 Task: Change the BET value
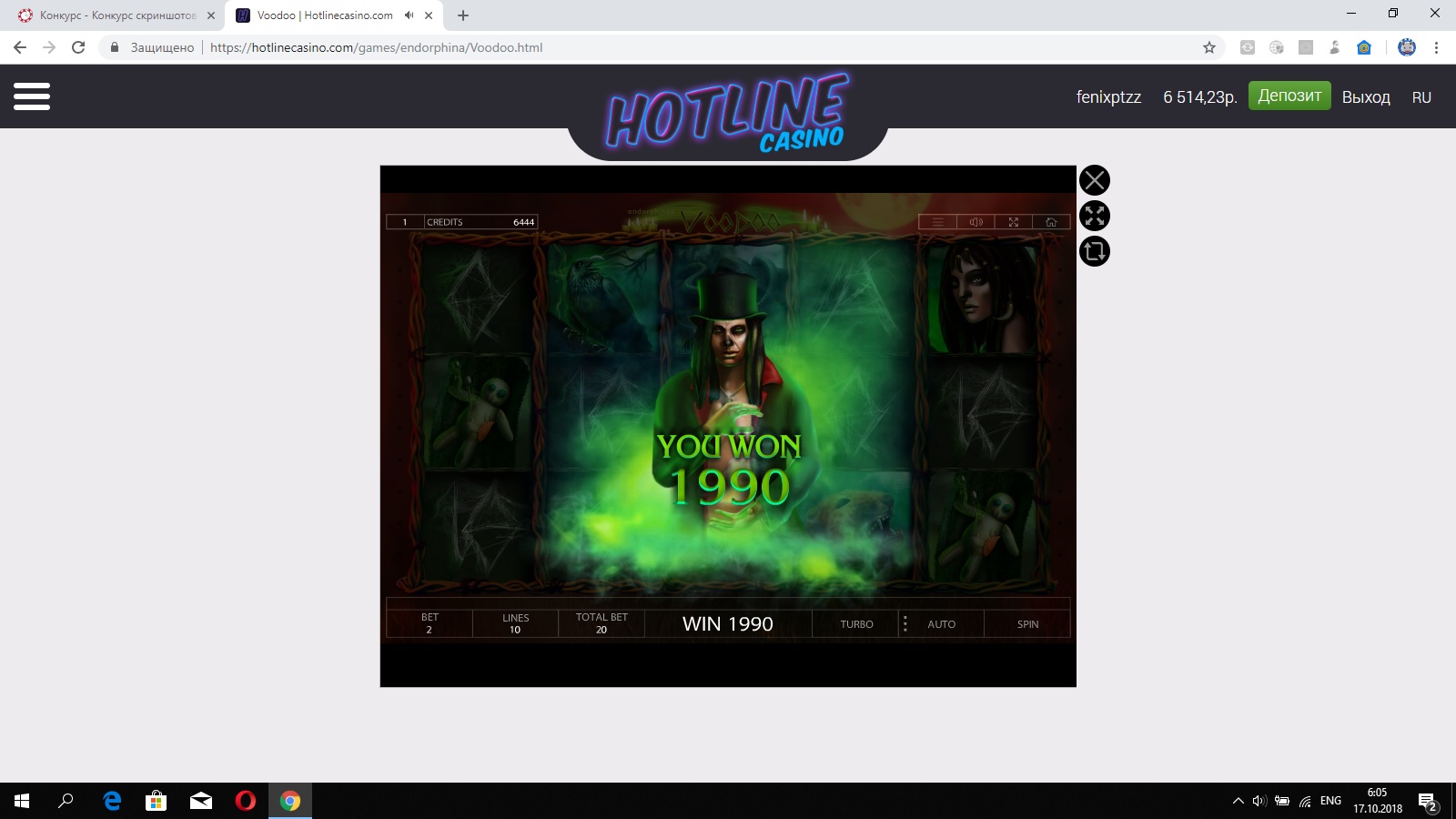click(x=430, y=623)
